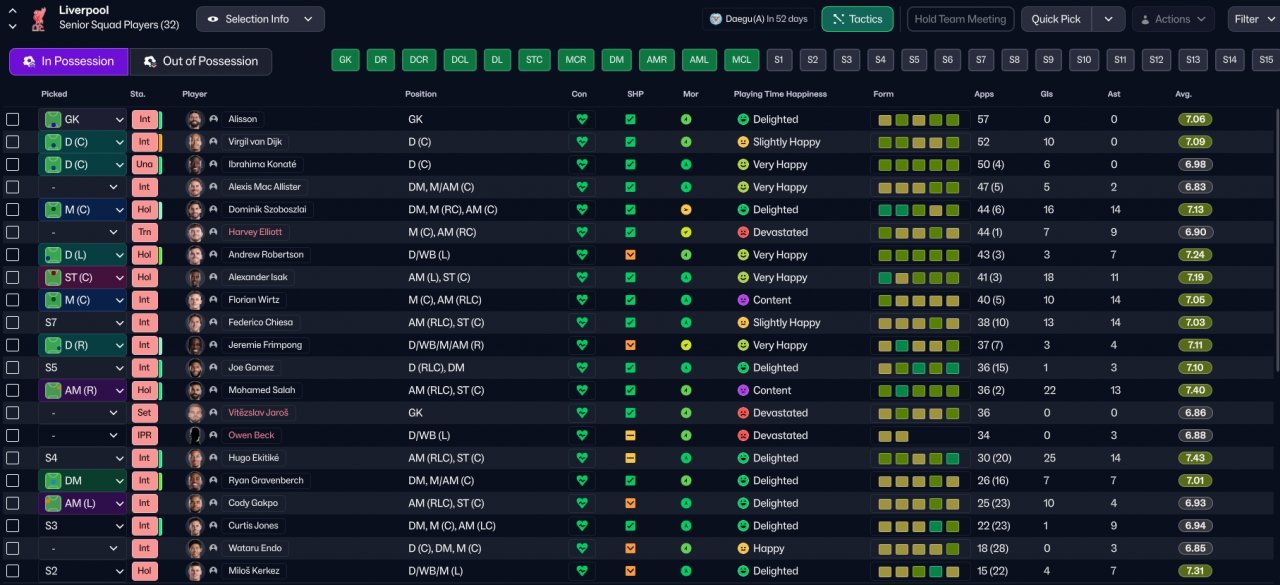The image size is (1280, 585).
Task: Open the Selection Info dropdown
Action: tap(260, 19)
